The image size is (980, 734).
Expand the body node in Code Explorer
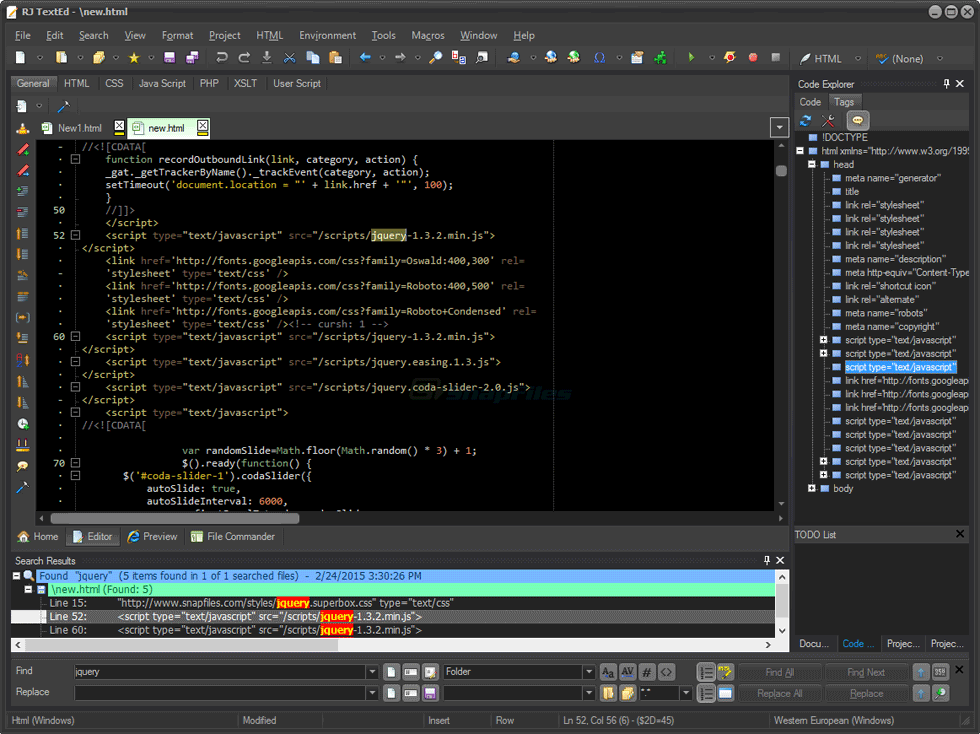812,489
